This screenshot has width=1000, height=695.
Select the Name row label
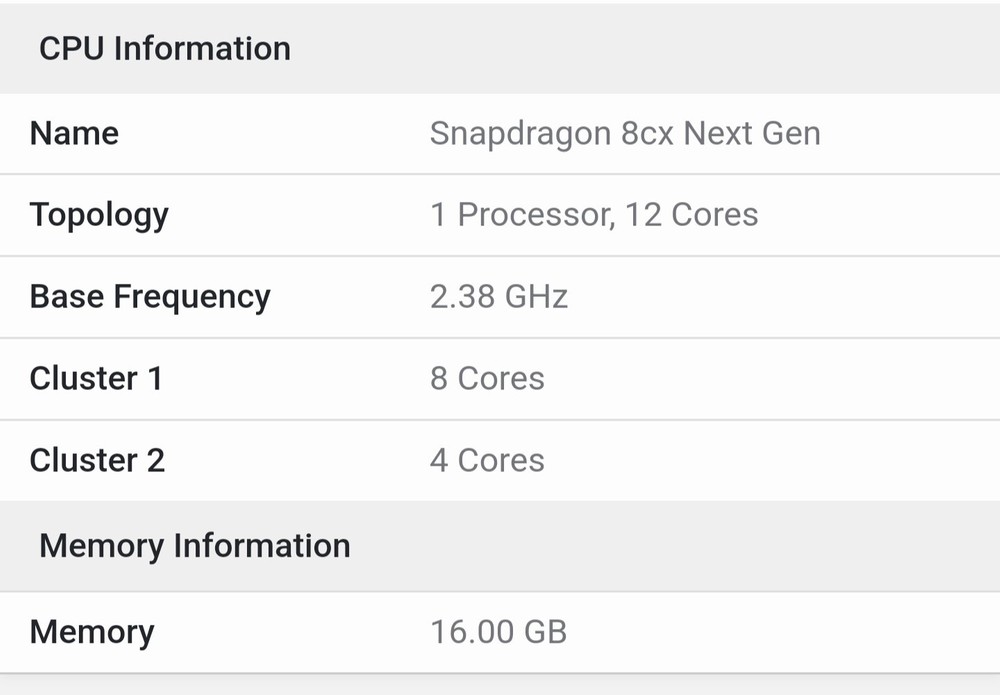(x=74, y=133)
